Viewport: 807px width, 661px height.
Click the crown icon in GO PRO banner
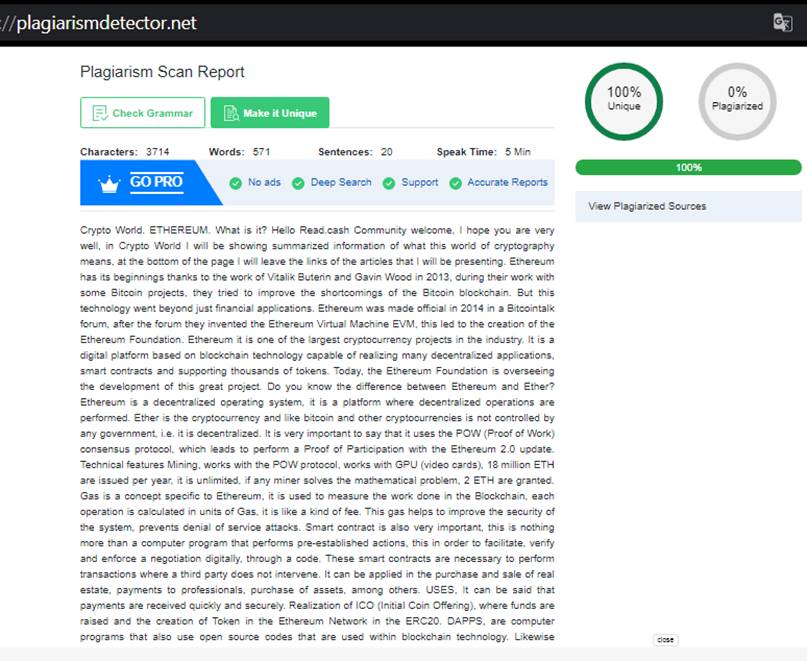pos(109,184)
